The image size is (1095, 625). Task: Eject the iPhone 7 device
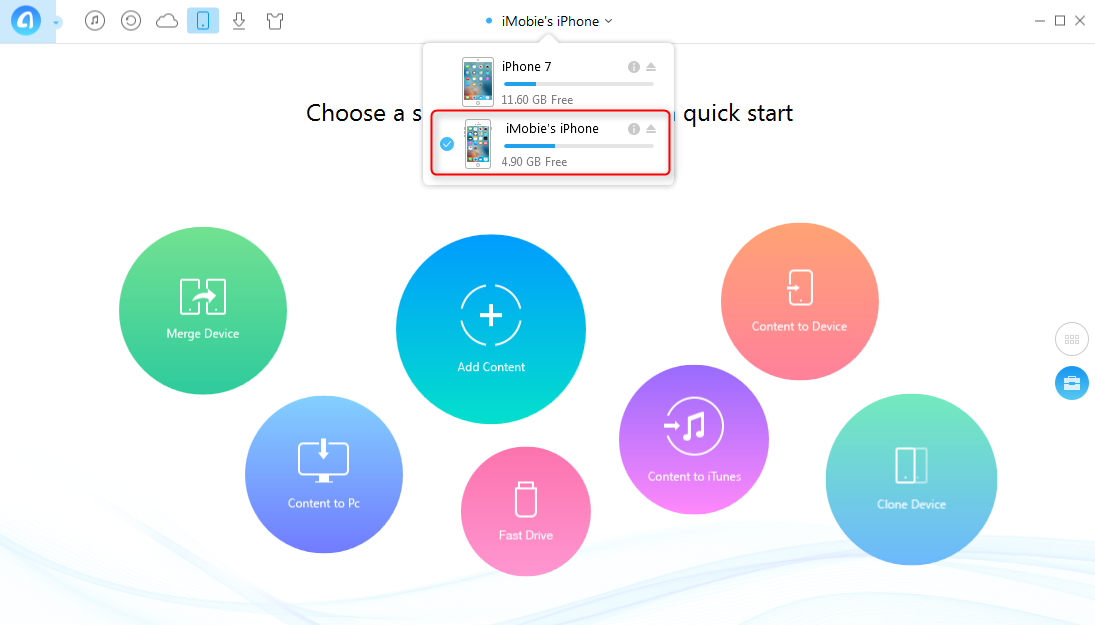pos(651,67)
